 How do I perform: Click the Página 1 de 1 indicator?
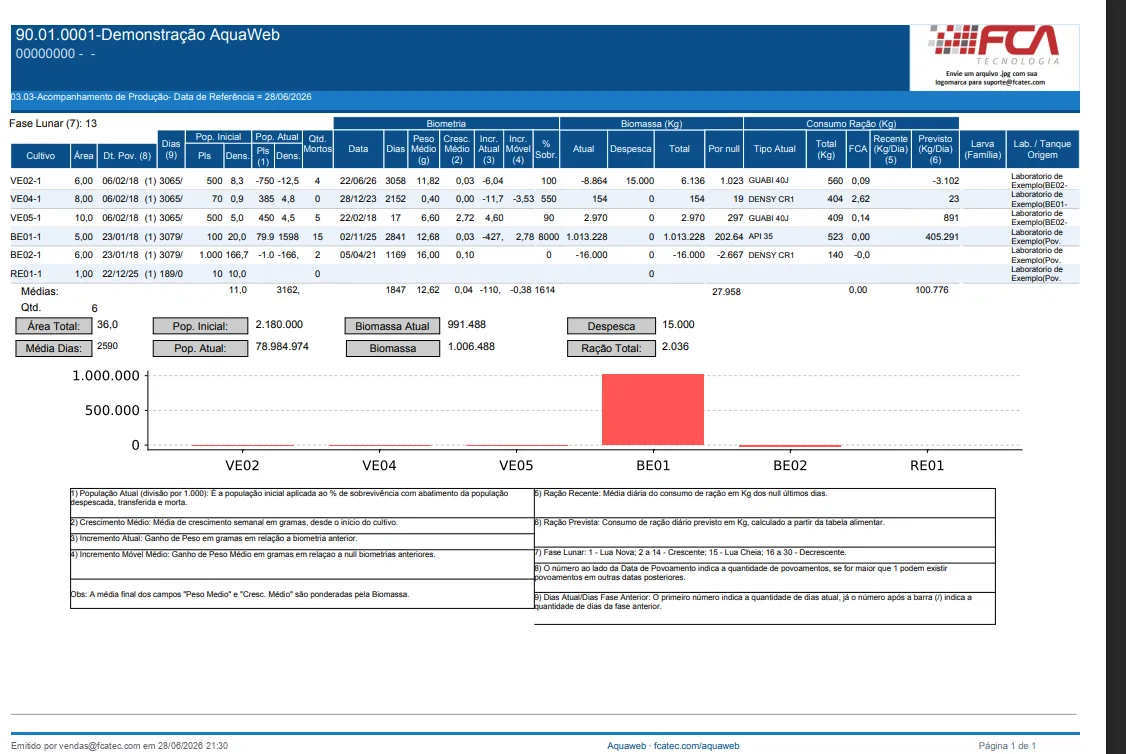click(x=1007, y=746)
